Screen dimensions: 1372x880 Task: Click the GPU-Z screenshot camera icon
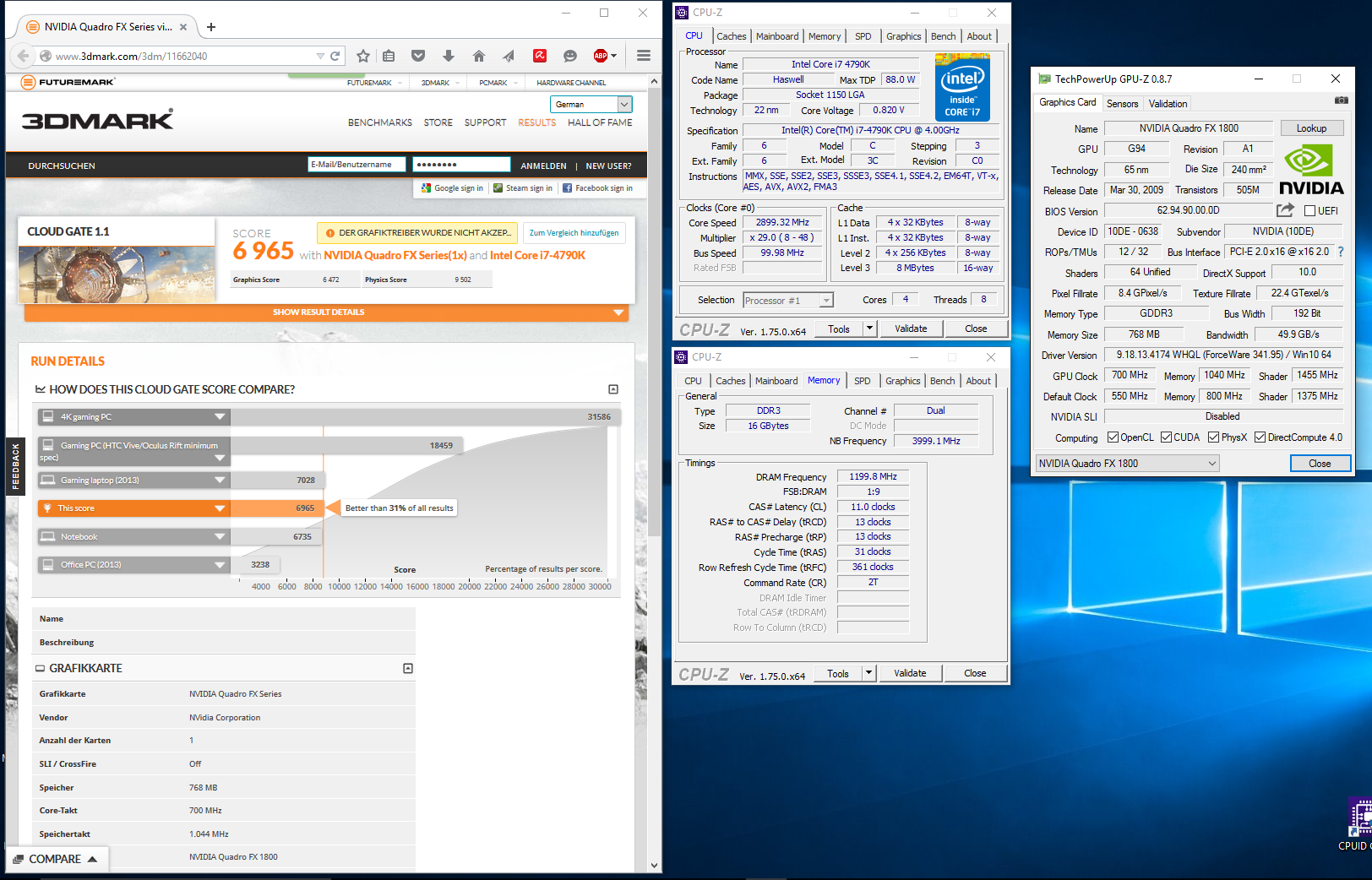(1341, 100)
